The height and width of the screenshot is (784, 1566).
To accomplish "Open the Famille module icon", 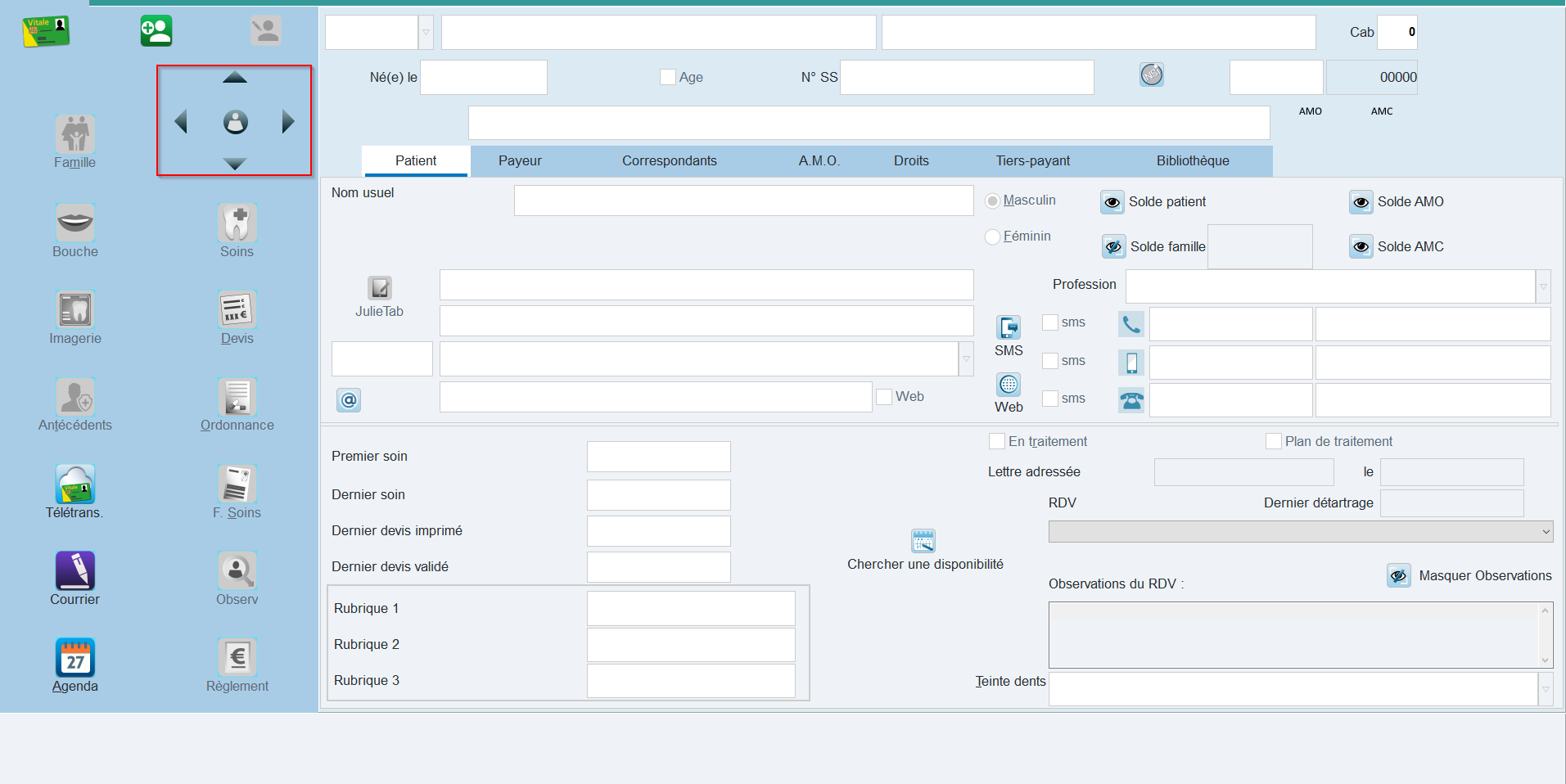I will [x=75, y=133].
